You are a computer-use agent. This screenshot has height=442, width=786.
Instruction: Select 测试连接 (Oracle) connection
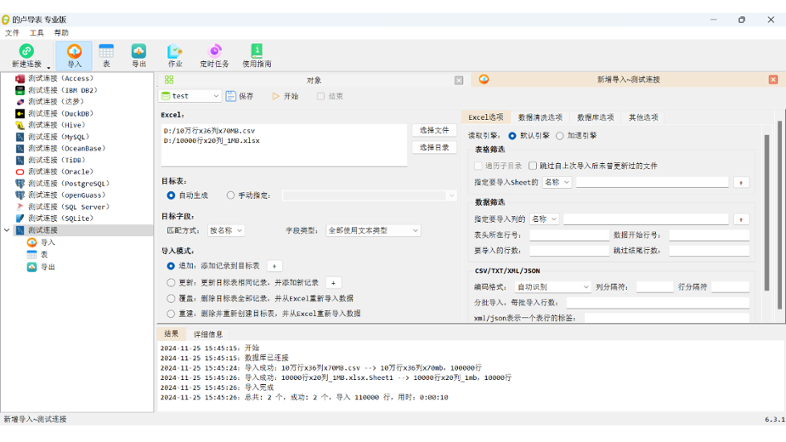61,172
